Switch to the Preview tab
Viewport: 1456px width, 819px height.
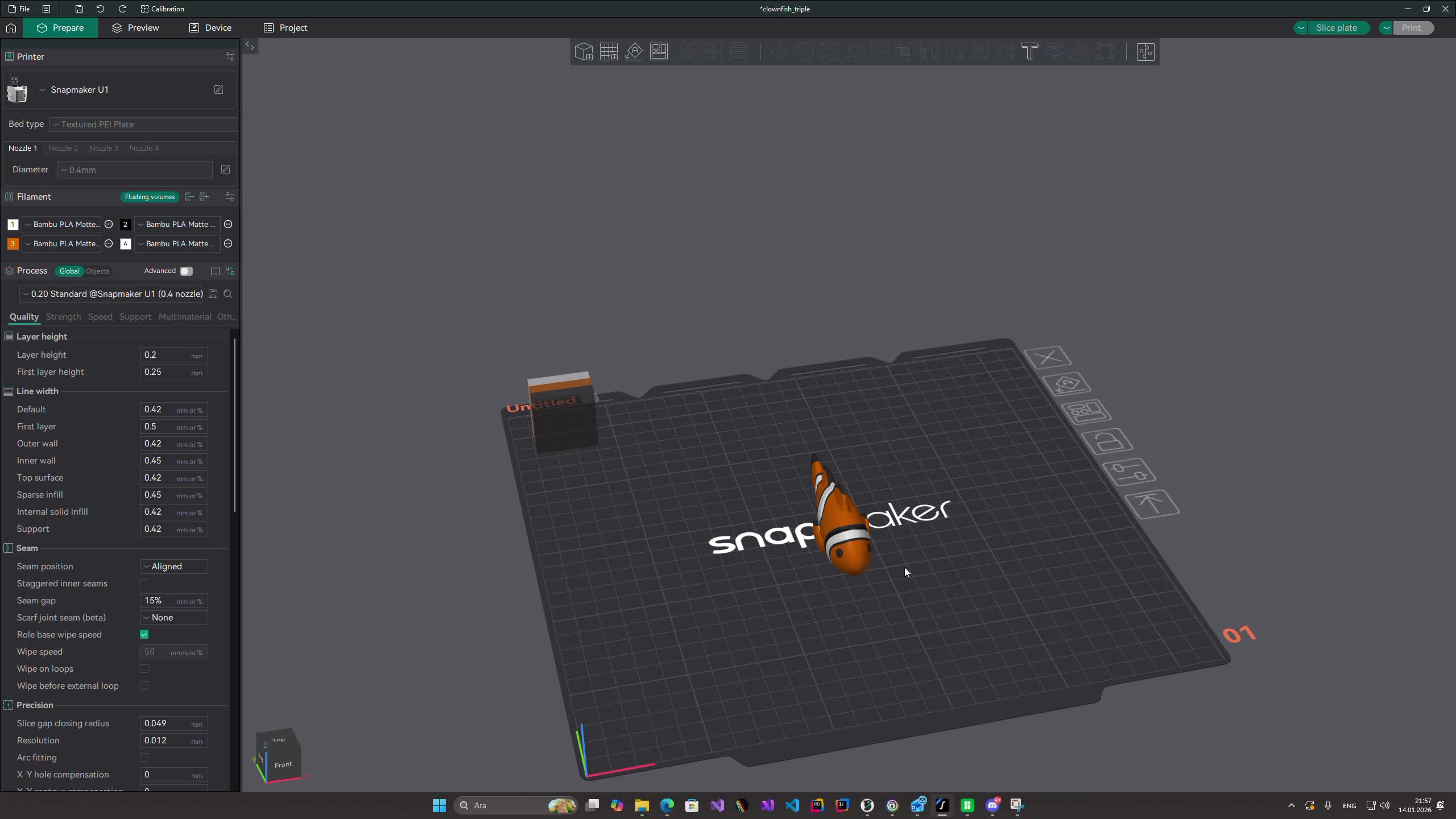point(135,28)
